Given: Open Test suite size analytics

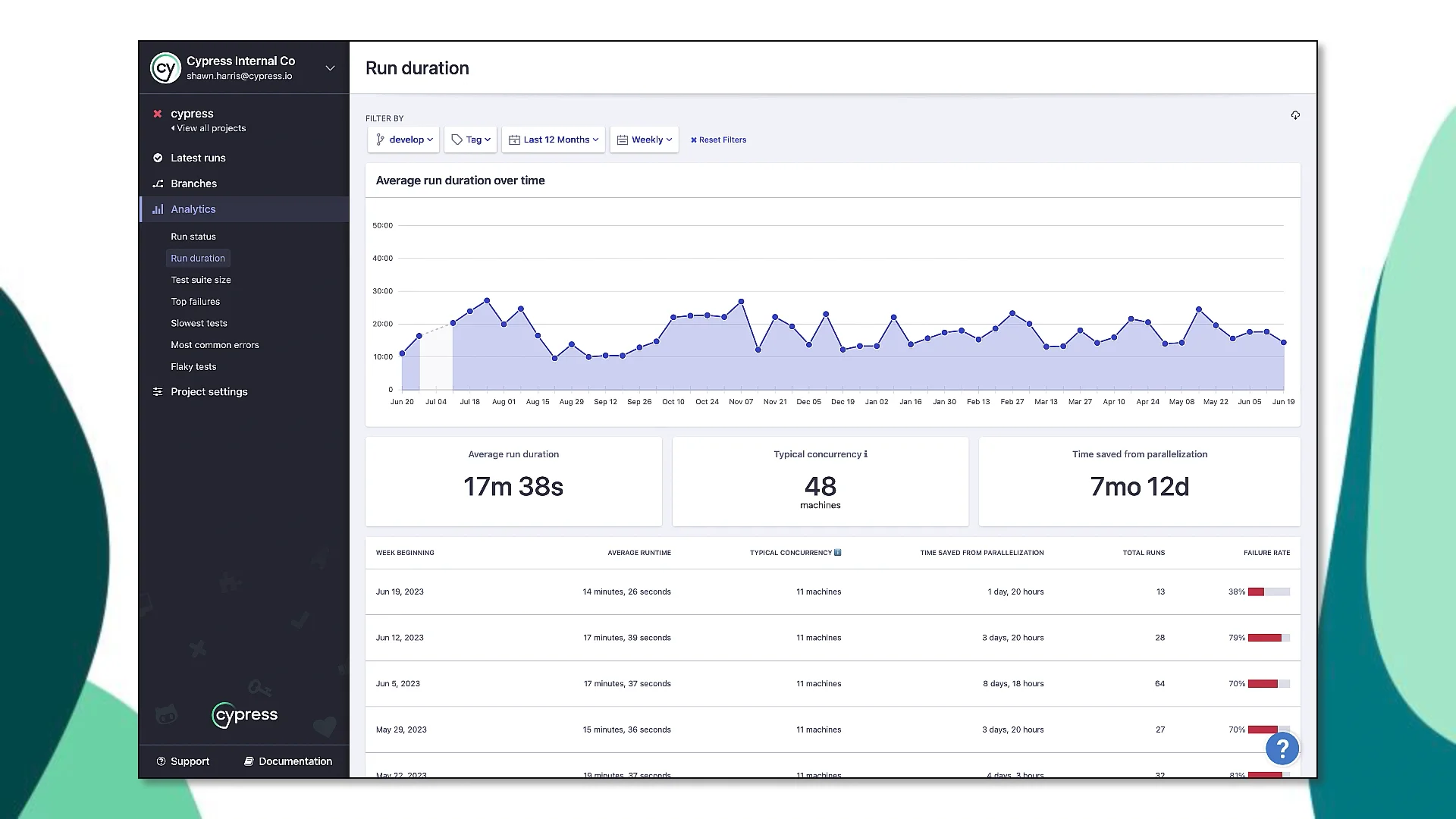Looking at the screenshot, I should coord(201,280).
